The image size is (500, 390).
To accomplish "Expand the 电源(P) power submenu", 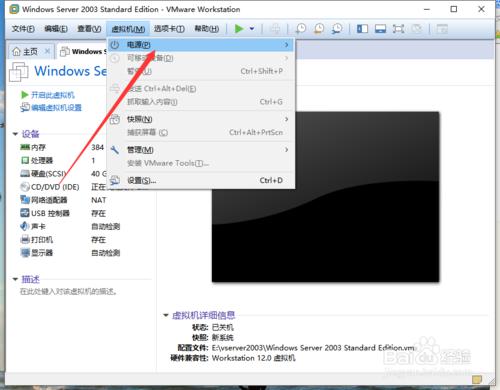I will (x=201, y=45).
